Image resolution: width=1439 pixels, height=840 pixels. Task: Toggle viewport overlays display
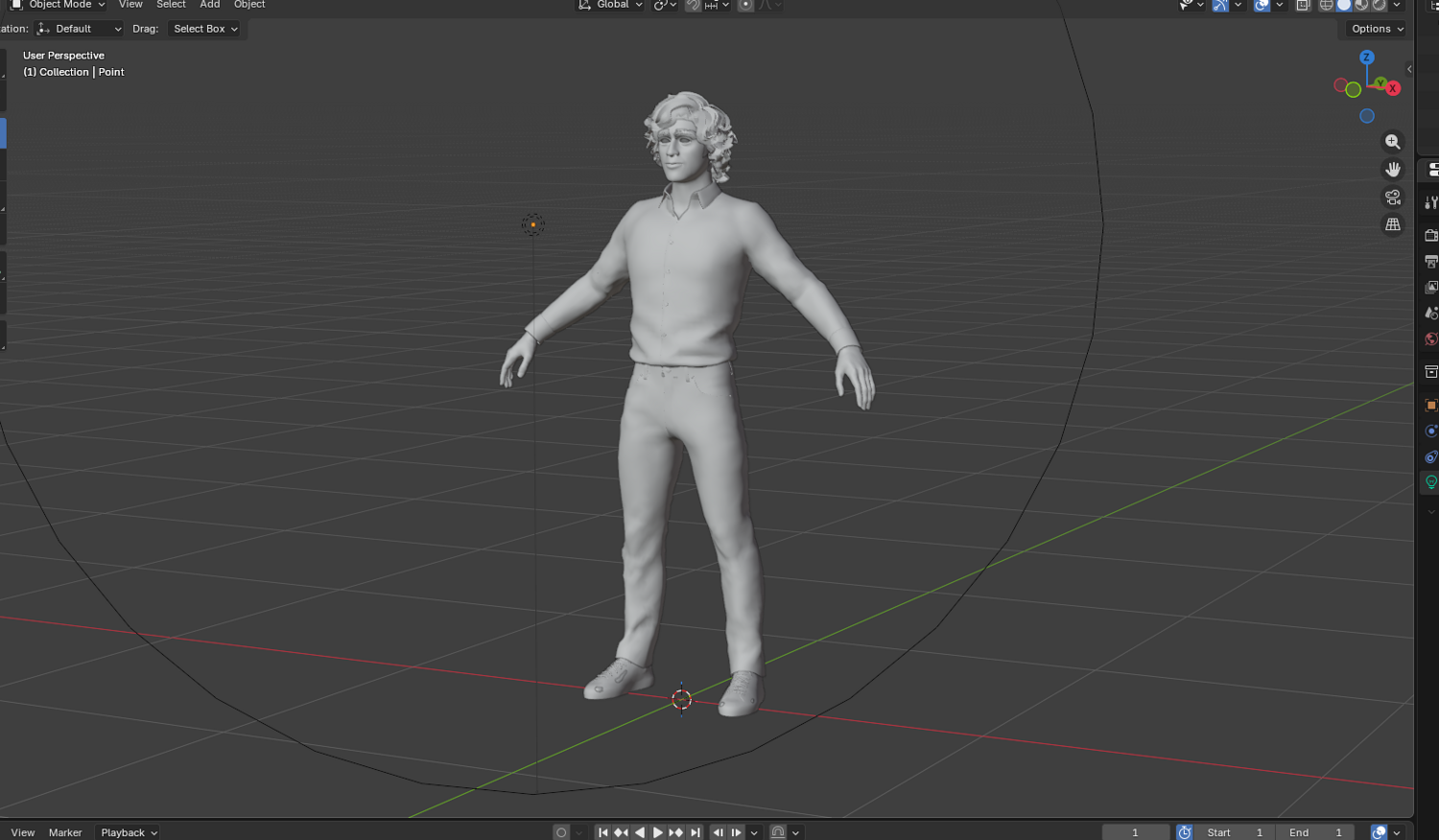point(1262,5)
